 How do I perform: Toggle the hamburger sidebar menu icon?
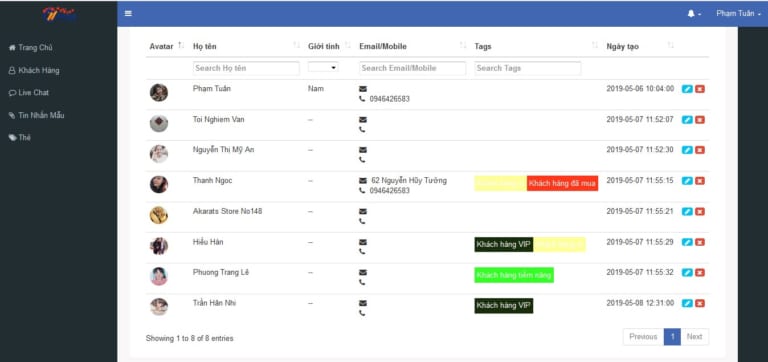click(128, 13)
